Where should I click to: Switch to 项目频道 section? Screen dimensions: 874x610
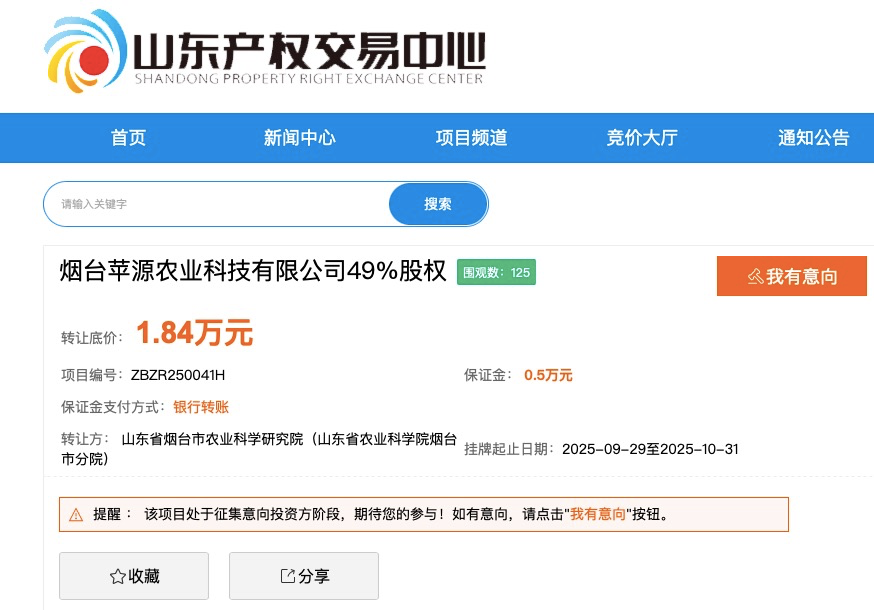pos(470,137)
